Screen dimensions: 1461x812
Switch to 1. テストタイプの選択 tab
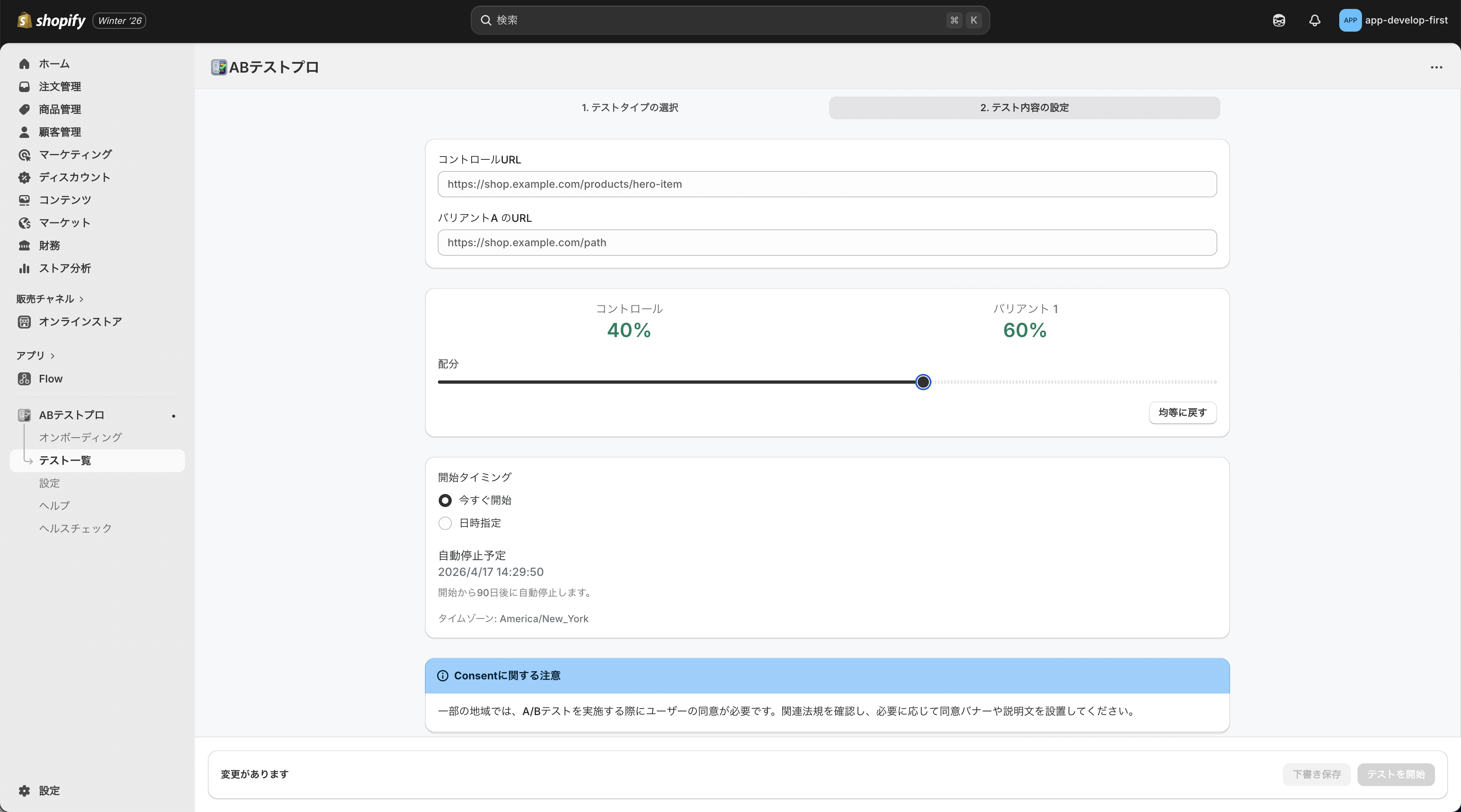pyautogui.click(x=629, y=107)
